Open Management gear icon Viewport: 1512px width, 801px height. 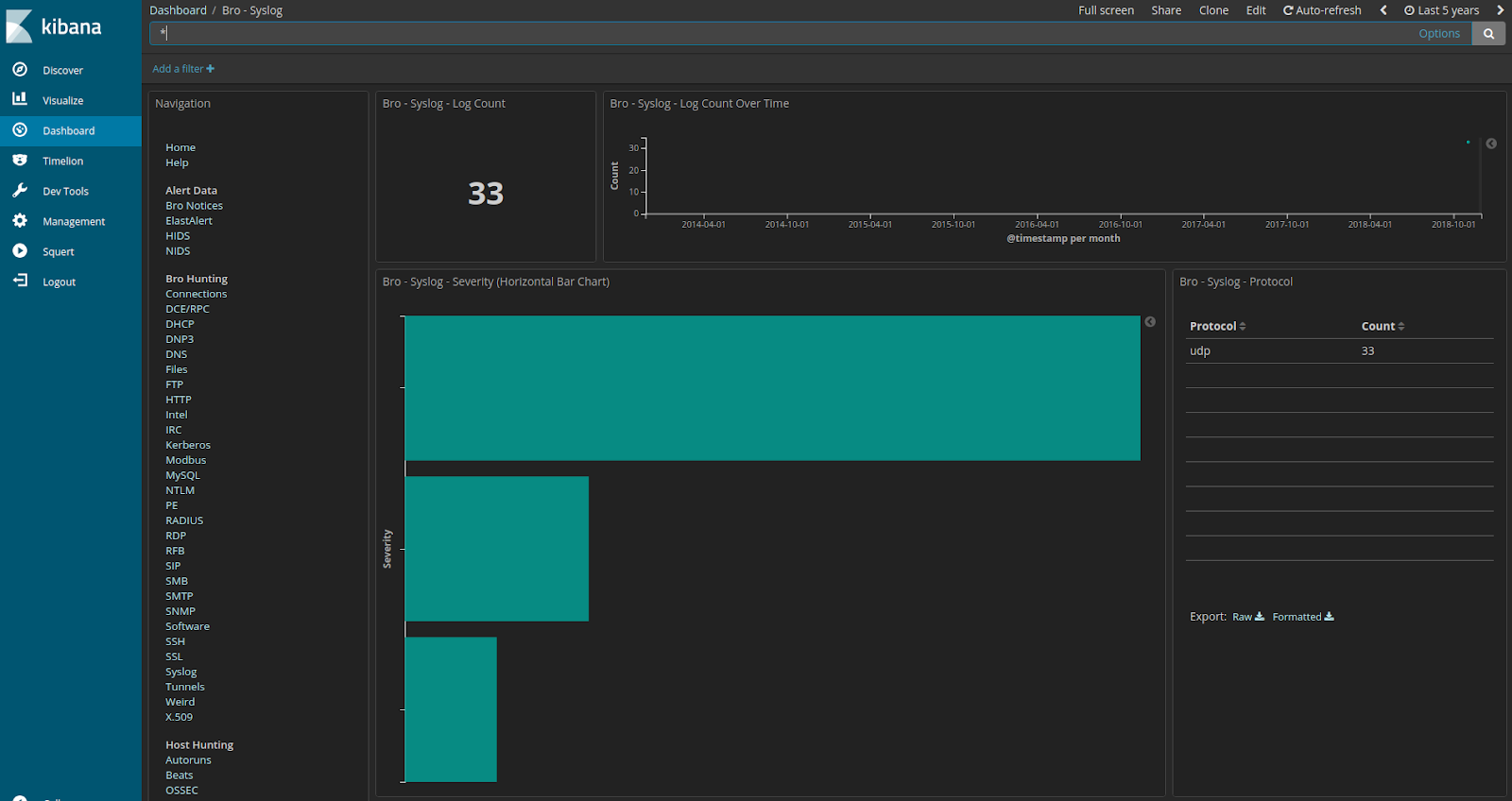(x=20, y=220)
